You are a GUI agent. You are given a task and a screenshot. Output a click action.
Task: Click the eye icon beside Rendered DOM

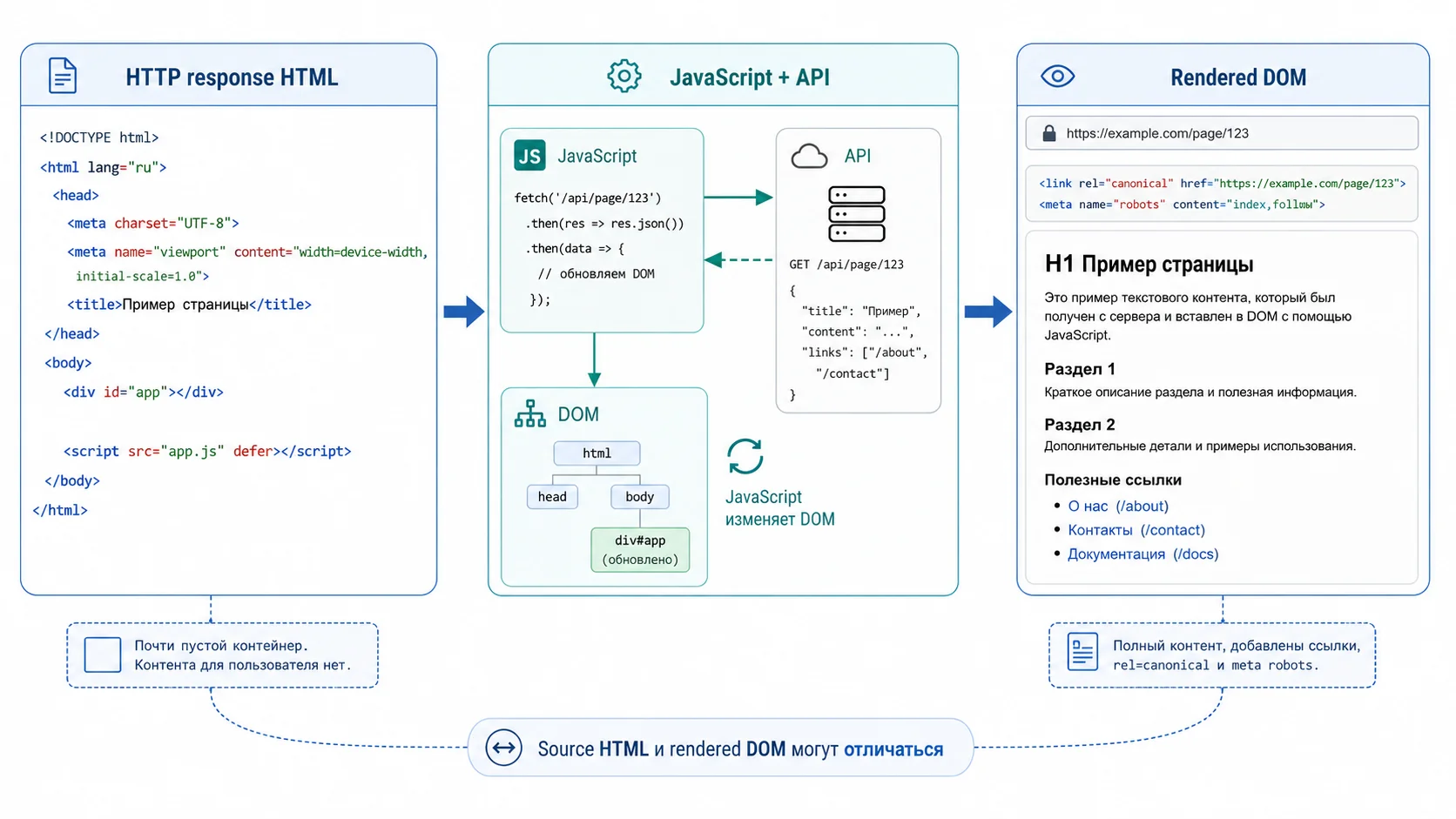tap(1058, 77)
